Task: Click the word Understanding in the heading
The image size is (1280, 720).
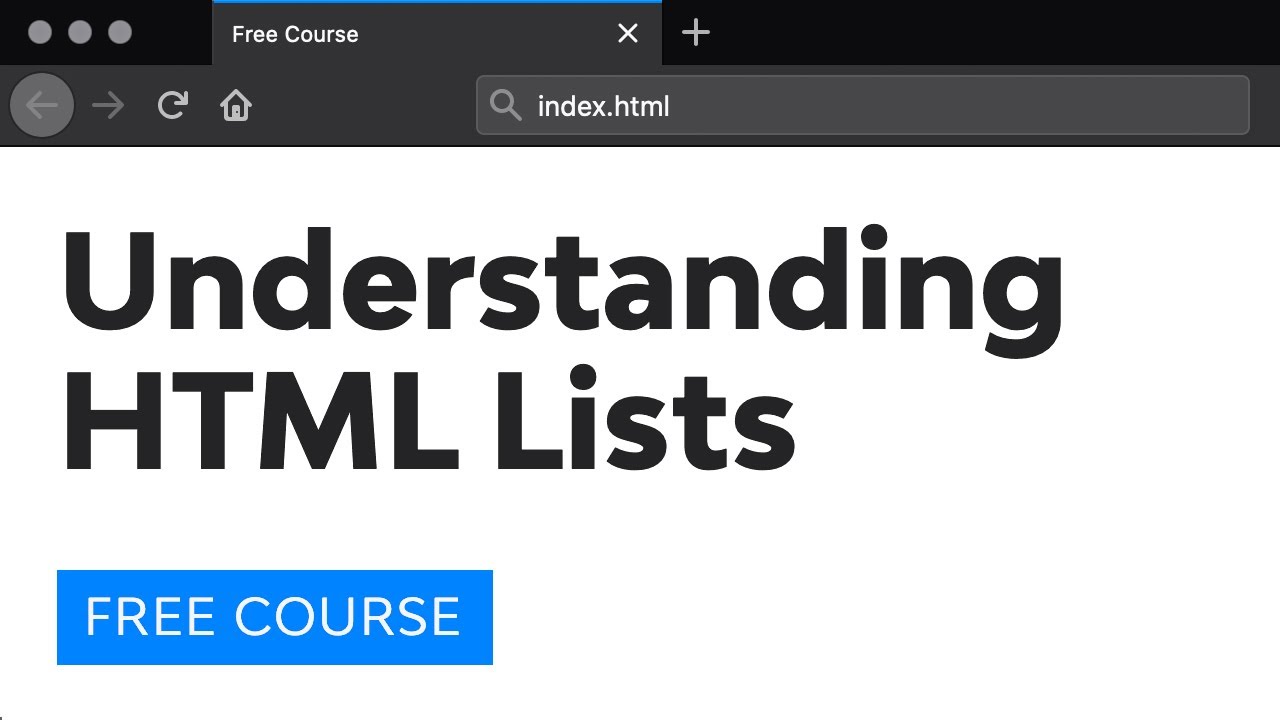Action: pyautogui.click(x=563, y=285)
